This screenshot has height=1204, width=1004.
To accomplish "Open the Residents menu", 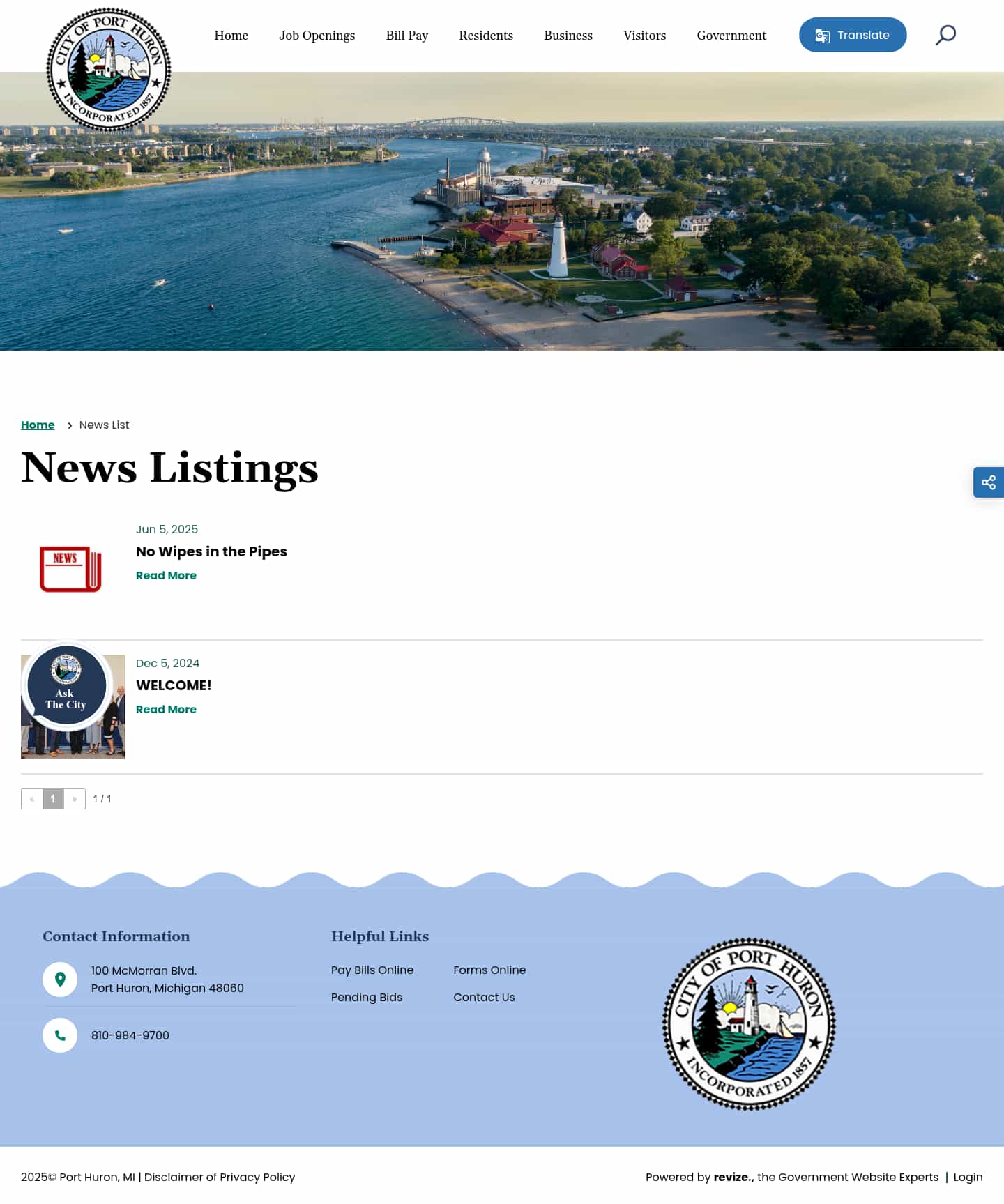I will tap(486, 36).
